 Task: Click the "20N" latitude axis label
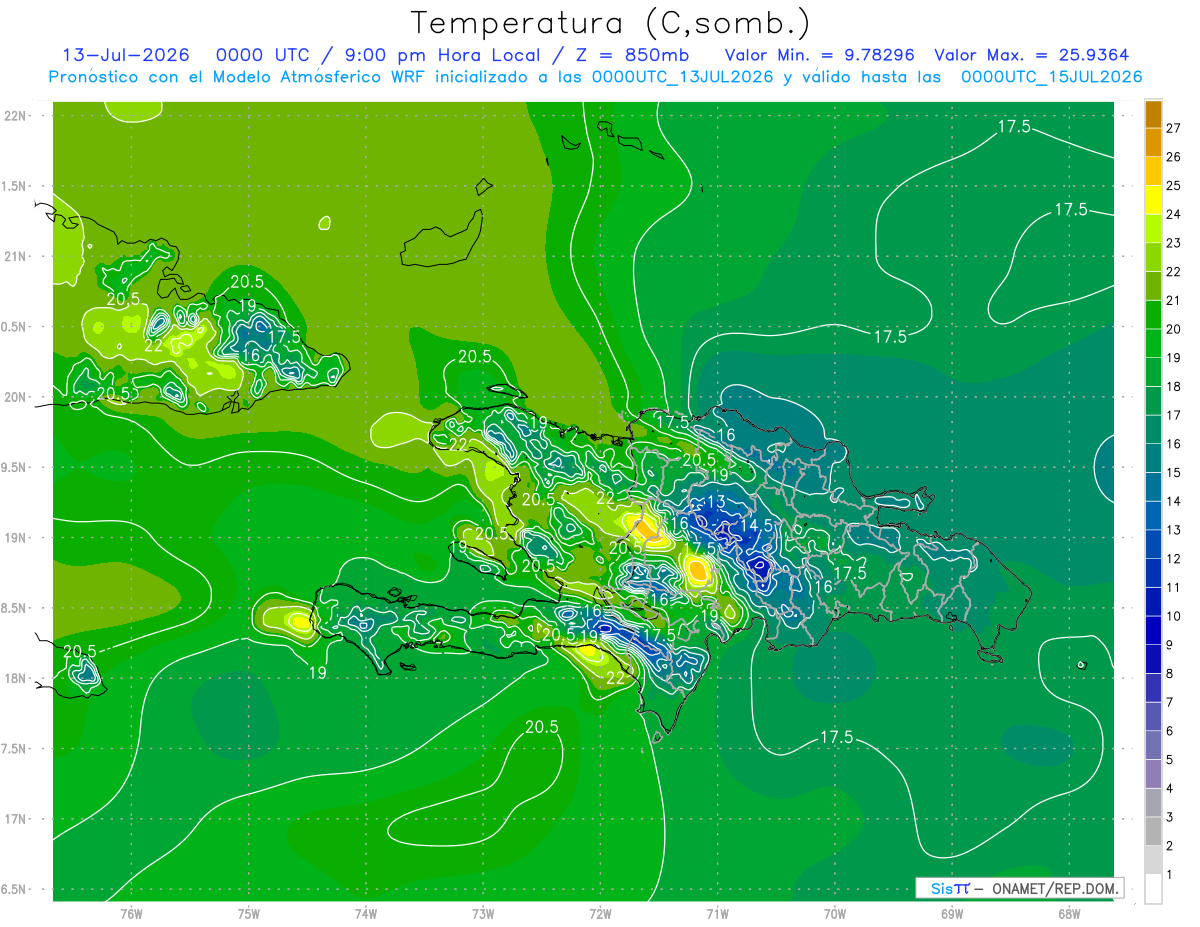tap(15, 397)
